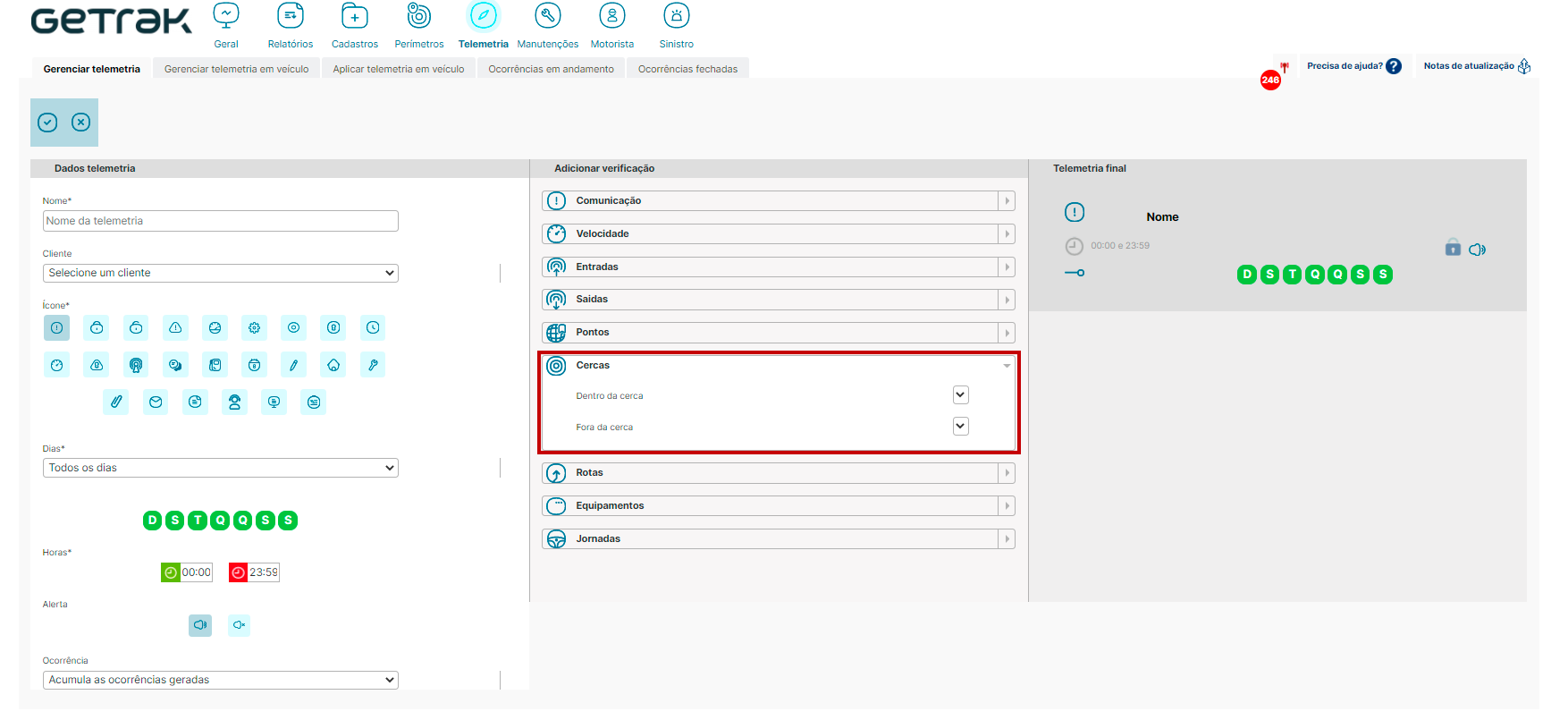The image size is (1568, 720).
Task: Click the GeTrak logo
Action: tap(111, 21)
